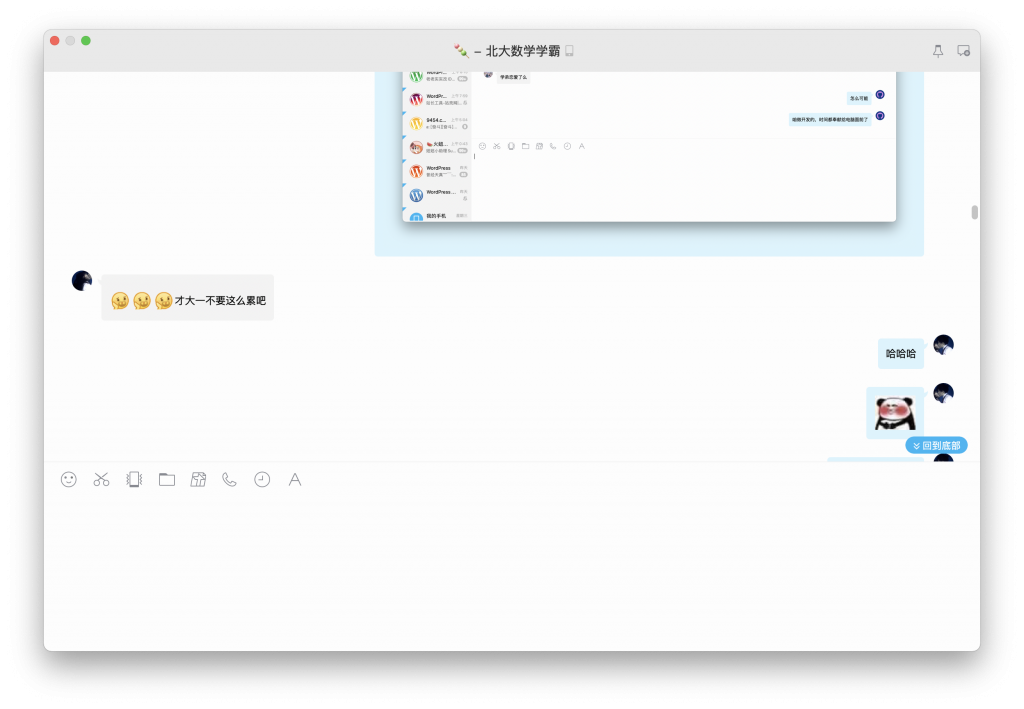Open the panda meme sticker

pos(893,412)
